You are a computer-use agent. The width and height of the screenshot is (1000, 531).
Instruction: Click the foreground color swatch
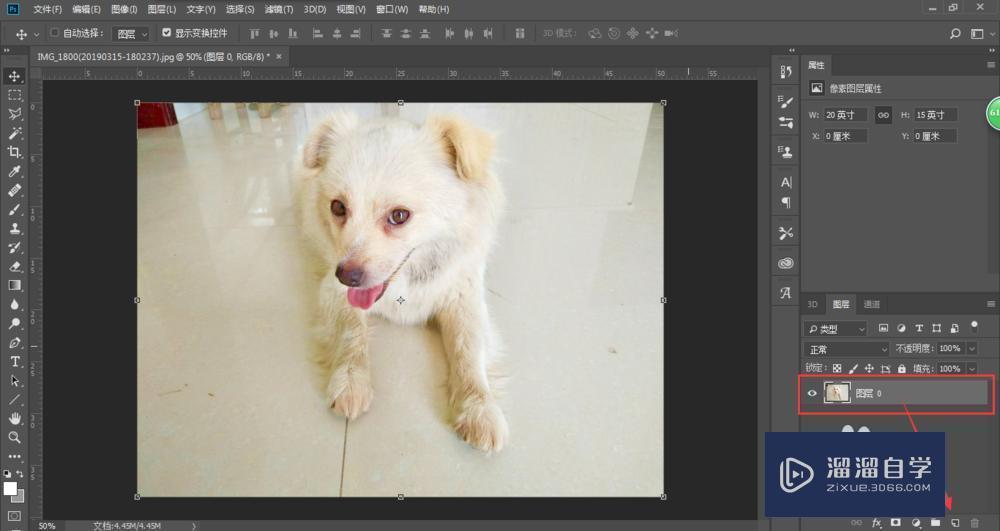tap(11, 488)
